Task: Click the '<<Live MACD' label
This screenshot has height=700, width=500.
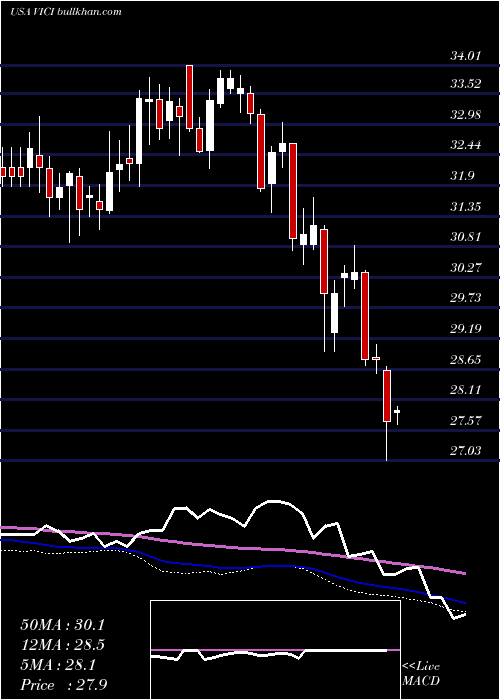Action: [x=421, y=674]
